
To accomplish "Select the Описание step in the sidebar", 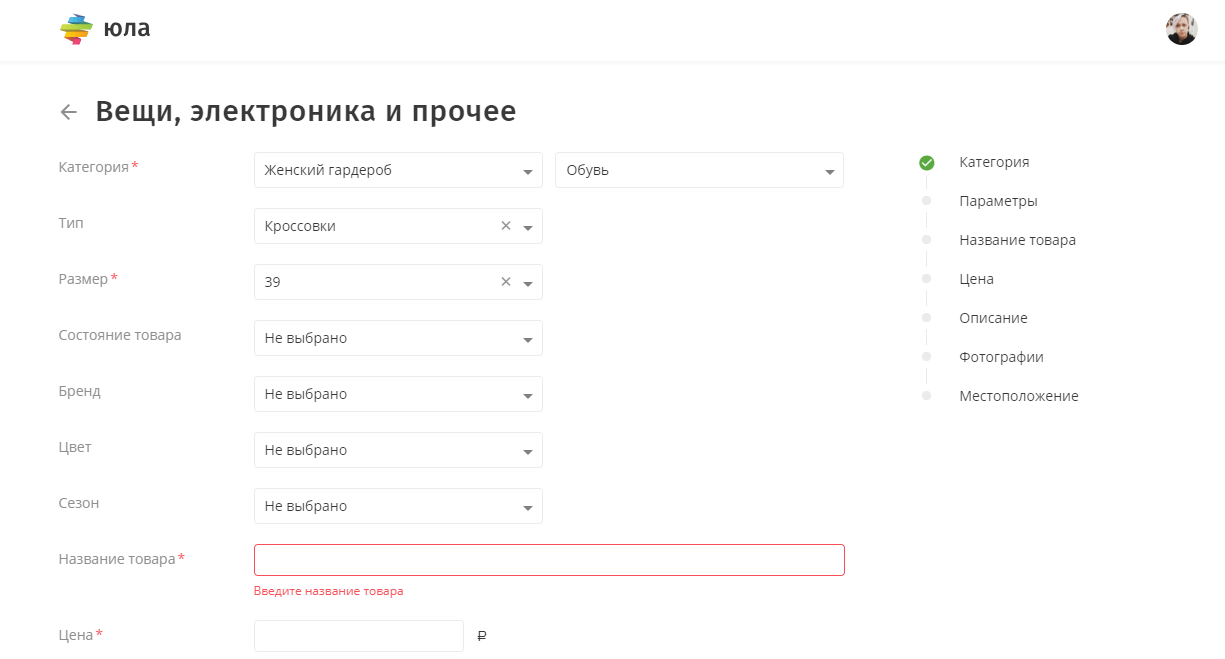I will point(991,317).
